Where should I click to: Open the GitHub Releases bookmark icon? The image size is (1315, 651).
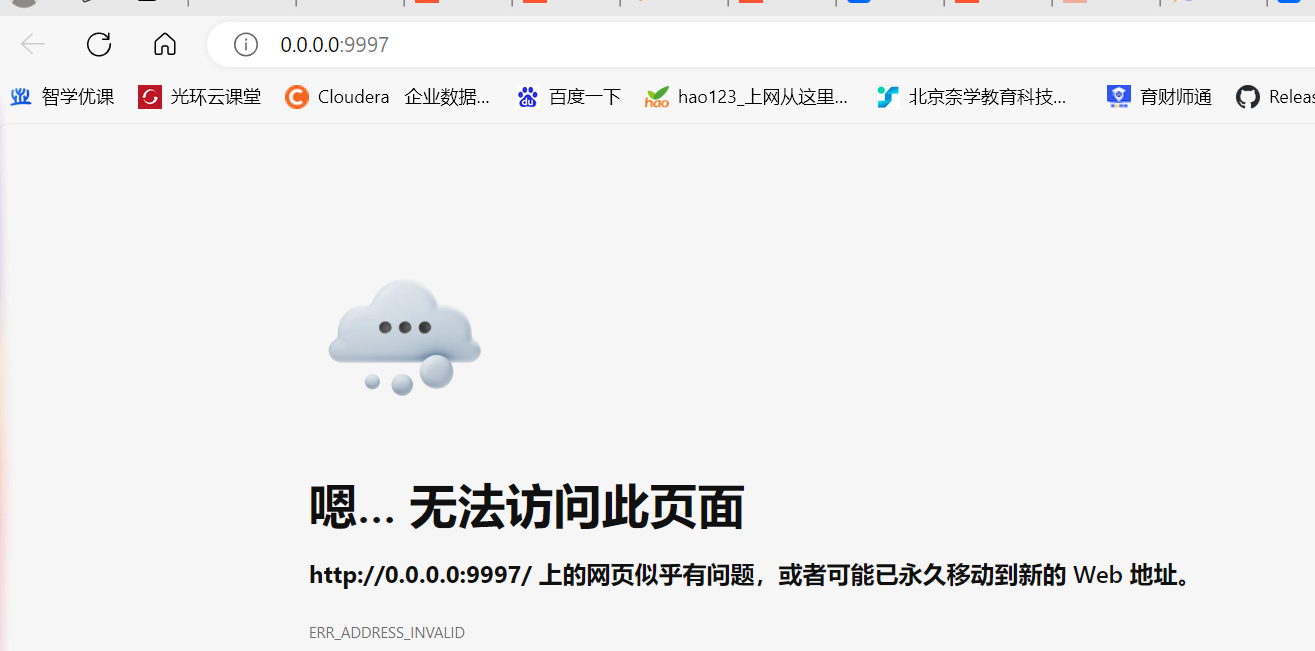coord(1248,97)
